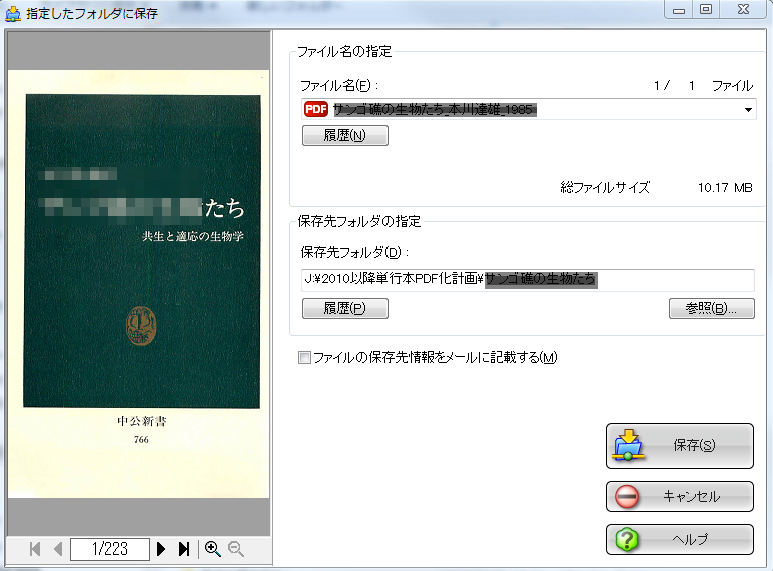Zoom out of the preview image
The image size is (773, 571).
236,549
